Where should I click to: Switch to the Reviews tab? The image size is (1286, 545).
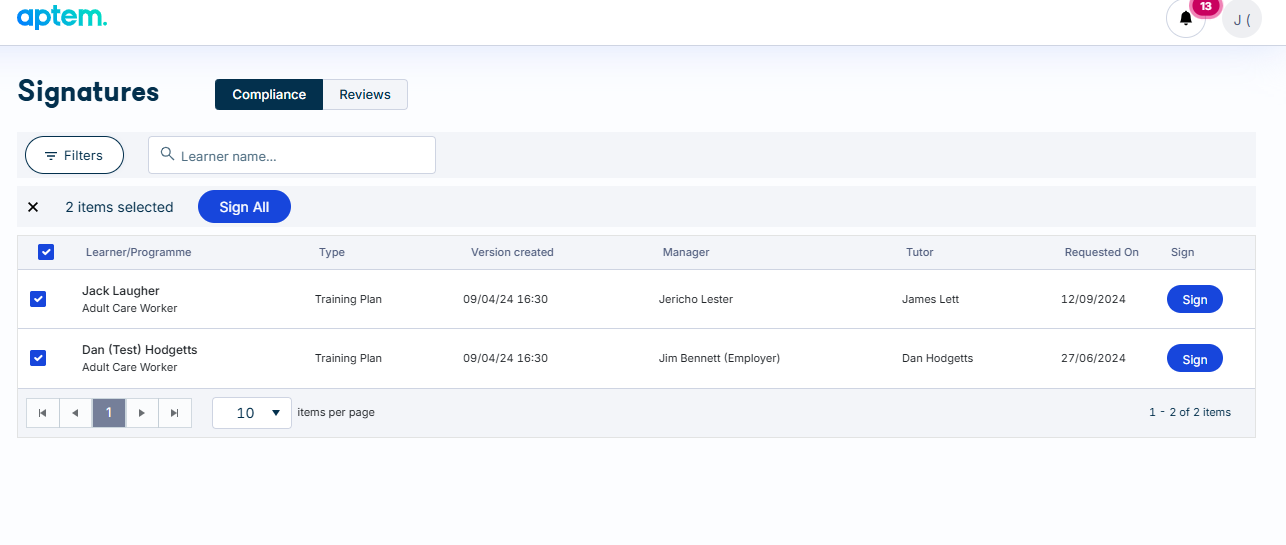(x=365, y=94)
